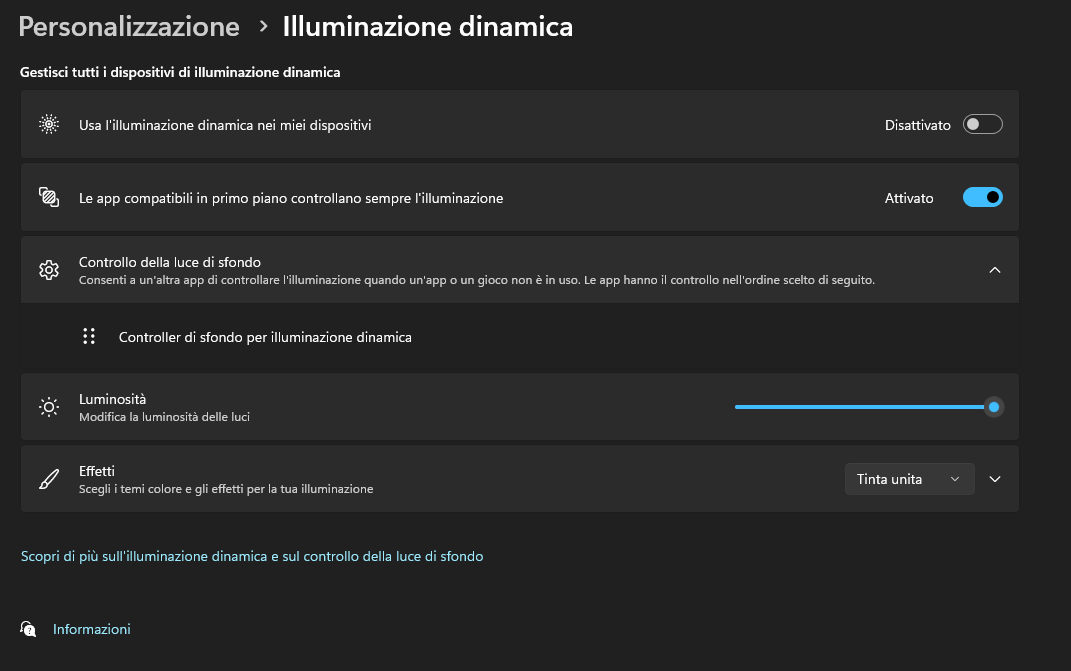
Task: Select Controller di sfondo per illuminazione dinamica
Action: click(x=265, y=337)
